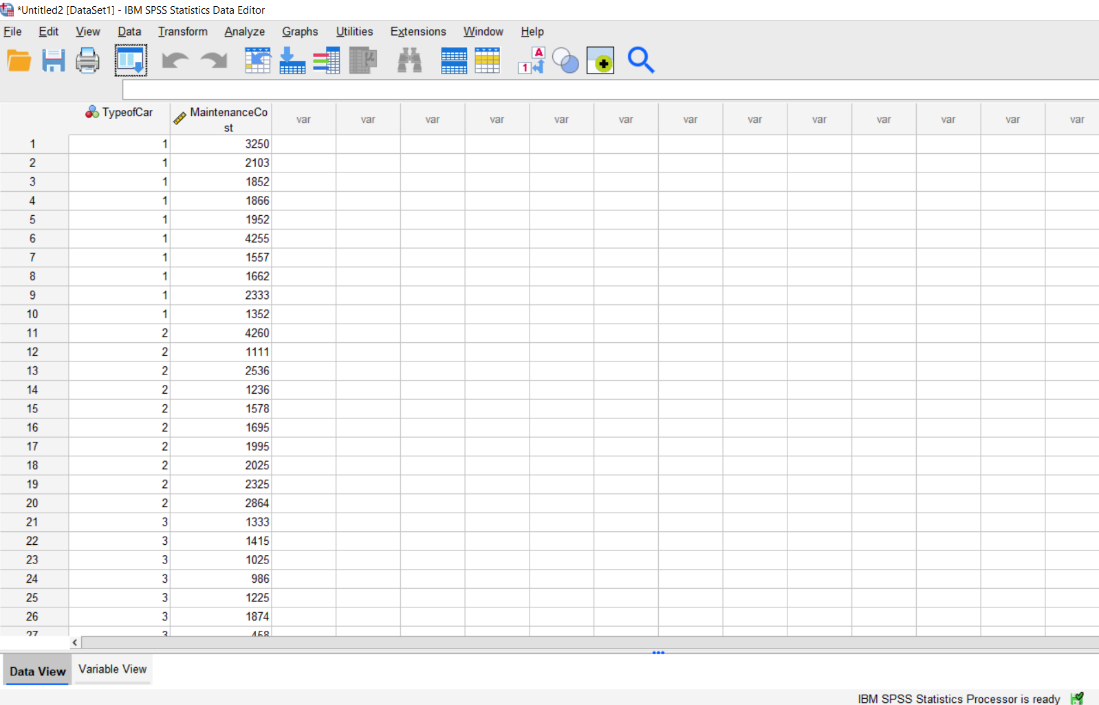Select cell with value 1995
The height and width of the screenshot is (705, 1099).
click(221, 446)
